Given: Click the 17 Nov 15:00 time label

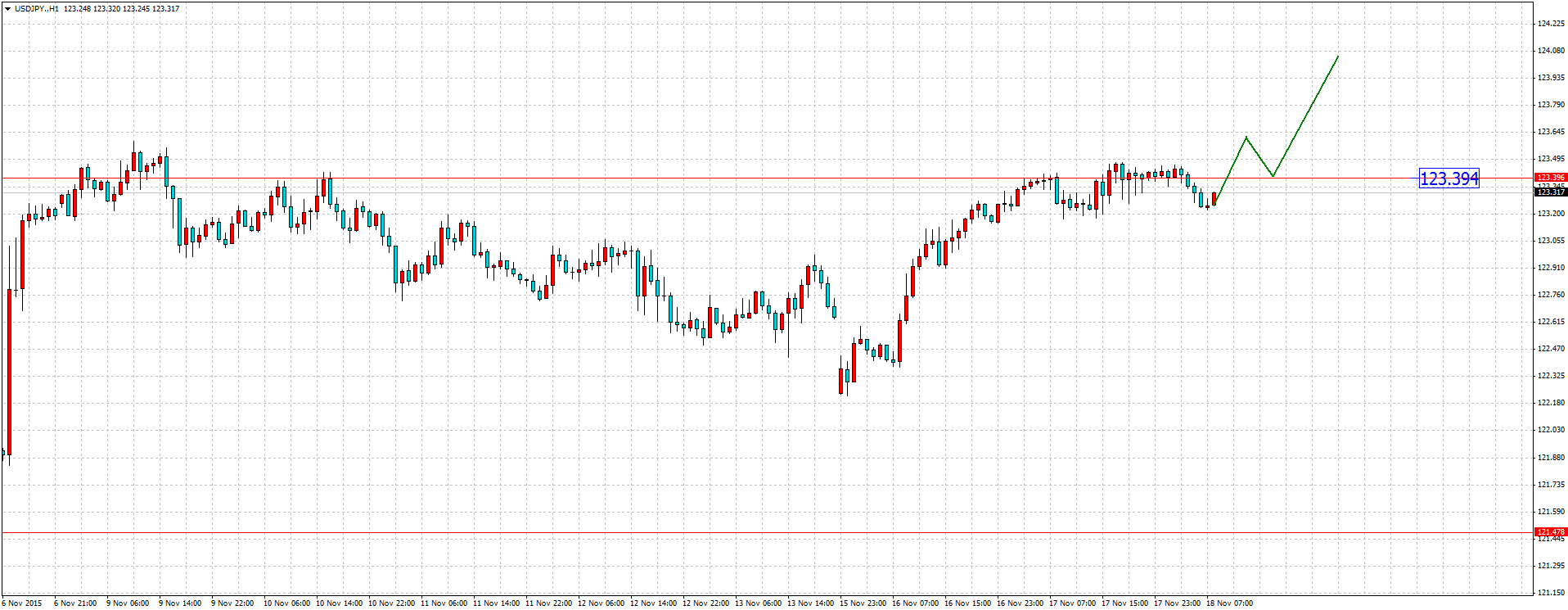Looking at the screenshot, I should (x=1124, y=603).
